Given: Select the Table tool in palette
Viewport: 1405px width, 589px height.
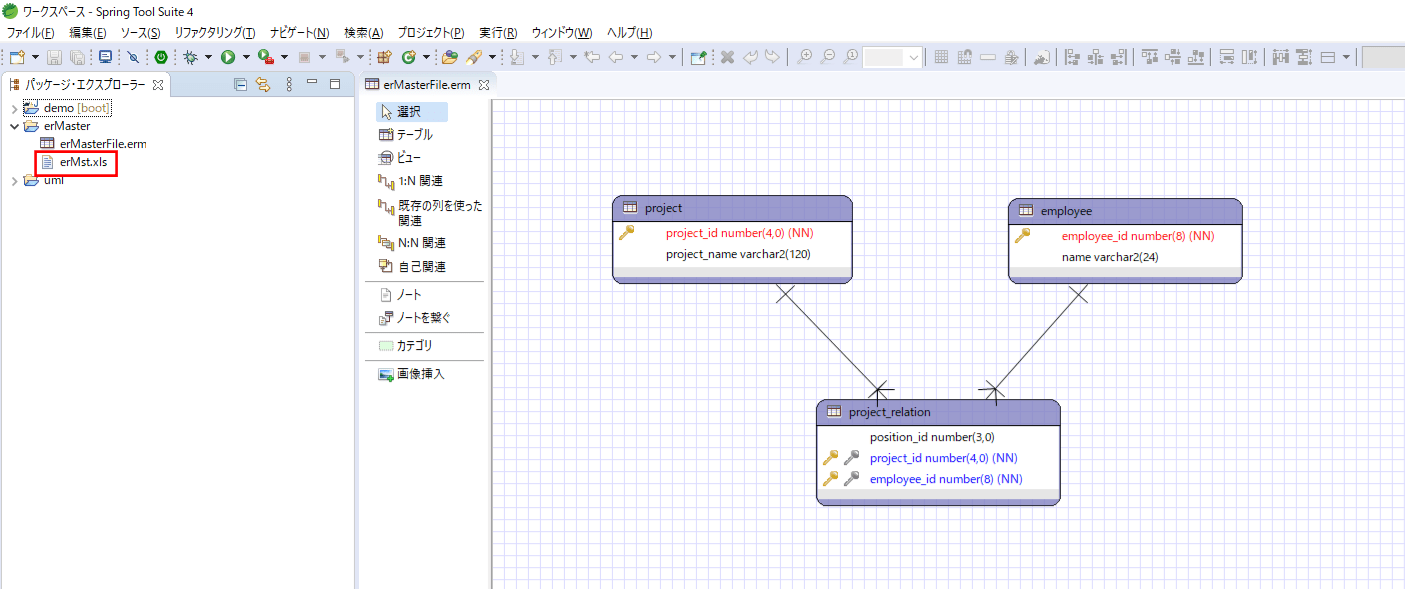Looking at the screenshot, I should click(406, 135).
